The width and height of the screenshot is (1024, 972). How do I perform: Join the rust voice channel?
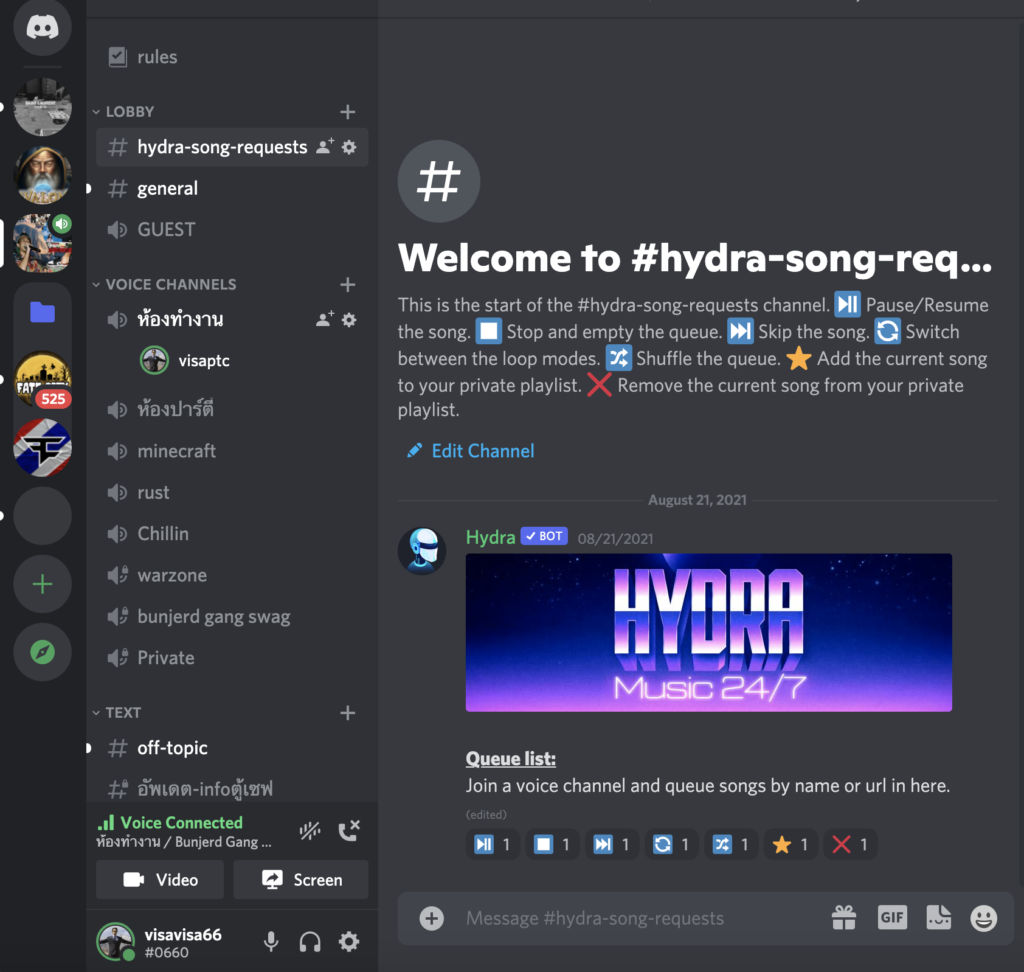232,493
